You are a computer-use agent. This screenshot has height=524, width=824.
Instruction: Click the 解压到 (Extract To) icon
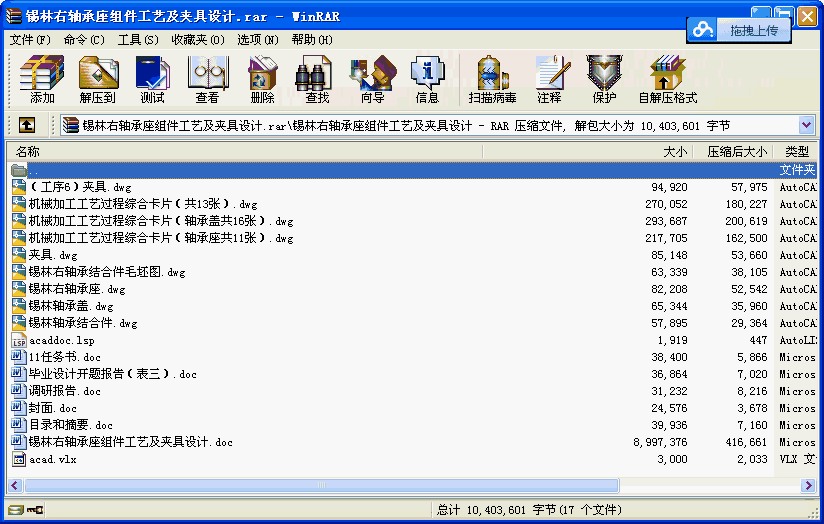[98, 79]
